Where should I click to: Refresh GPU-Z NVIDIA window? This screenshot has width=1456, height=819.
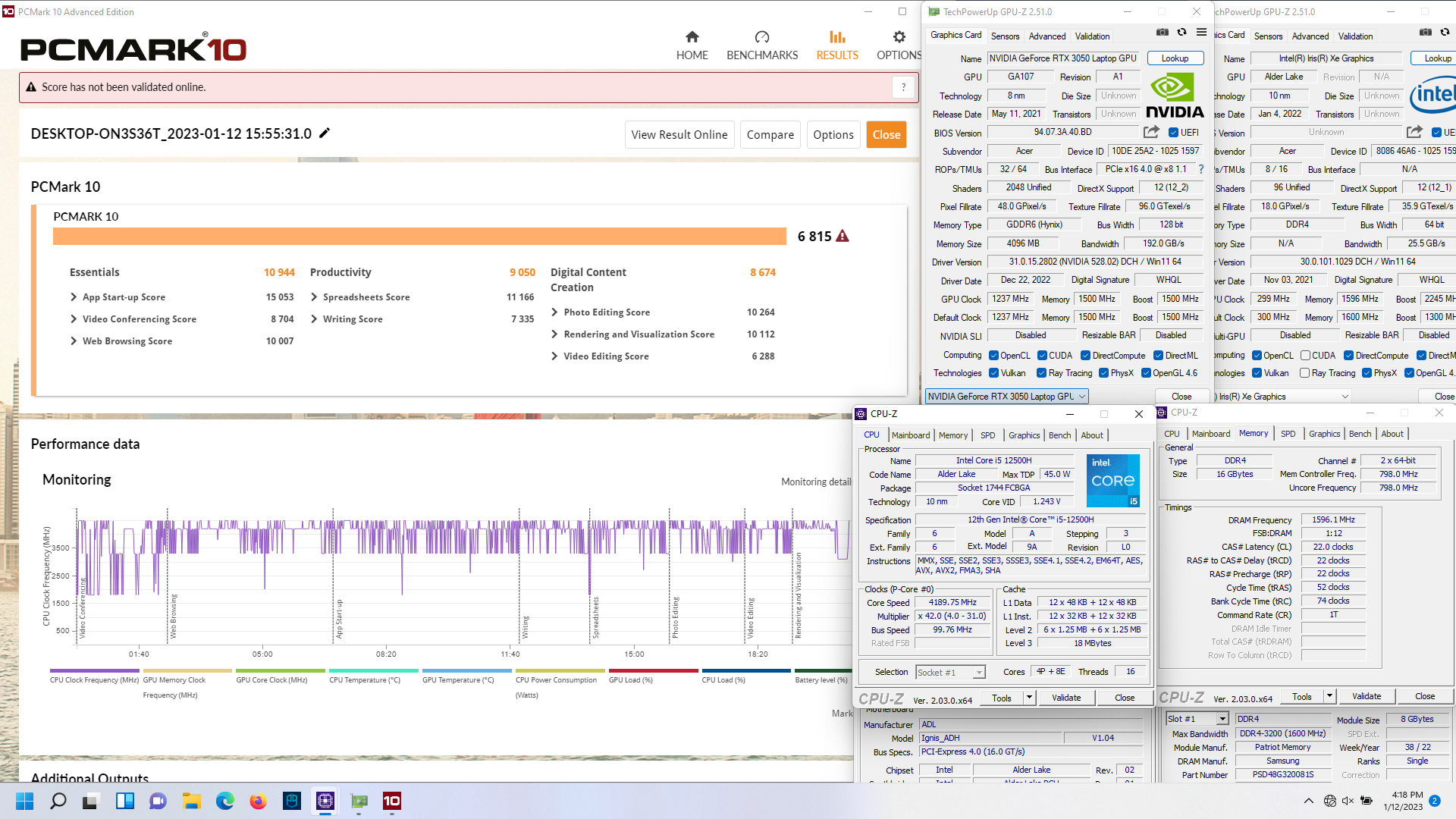click(1181, 33)
